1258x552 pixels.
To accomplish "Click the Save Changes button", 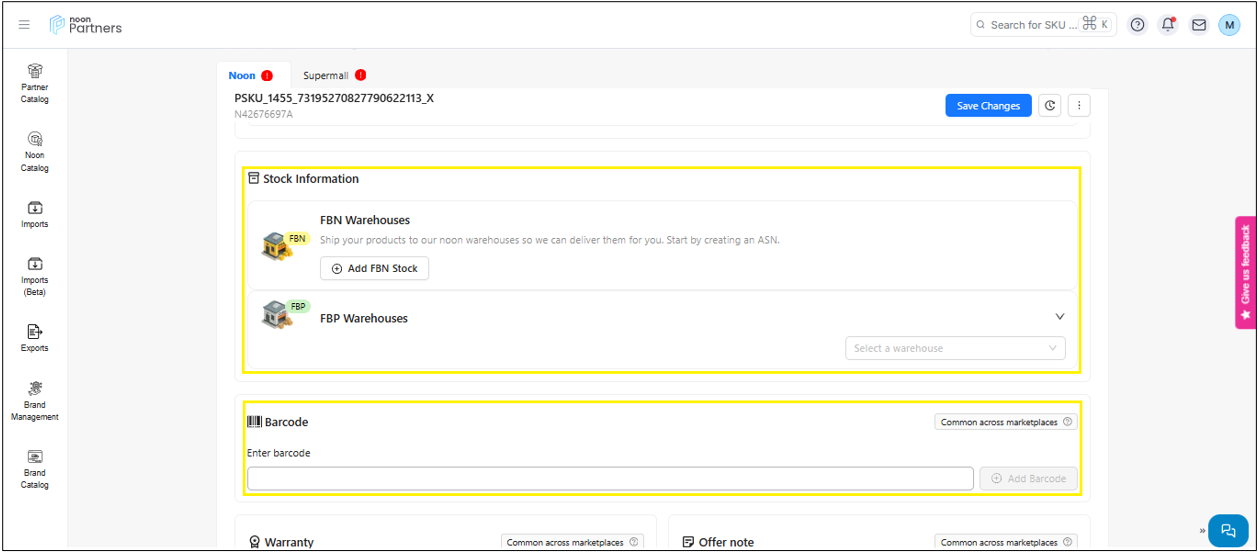I will (x=988, y=106).
